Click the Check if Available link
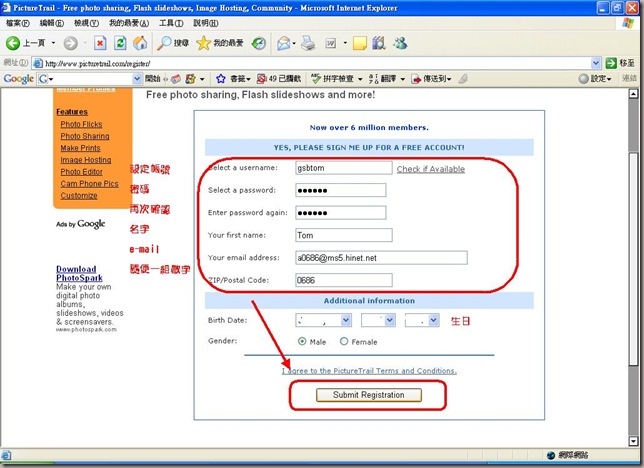The image size is (644, 468). [x=430, y=169]
